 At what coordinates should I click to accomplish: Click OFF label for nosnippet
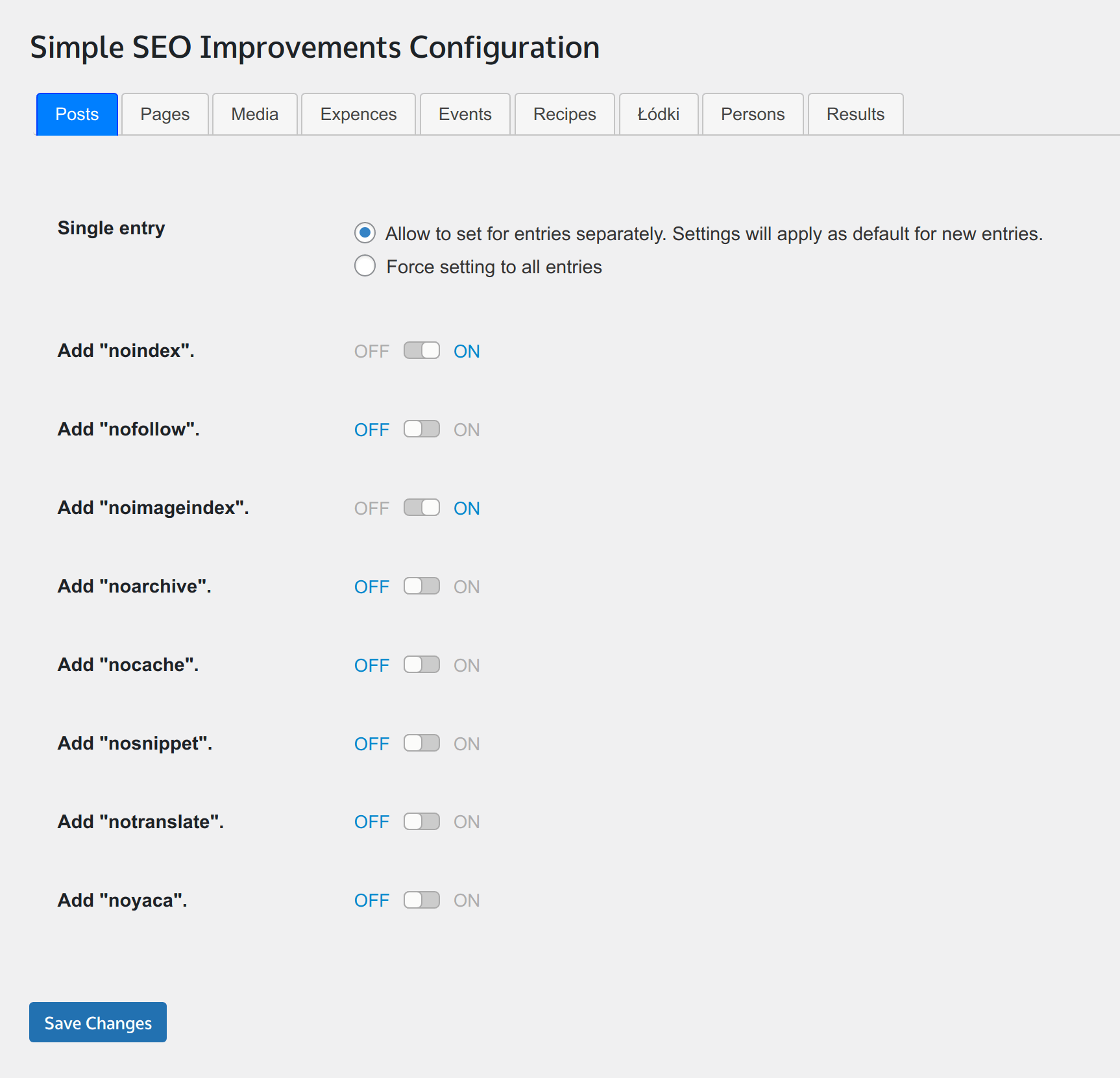[372, 744]
